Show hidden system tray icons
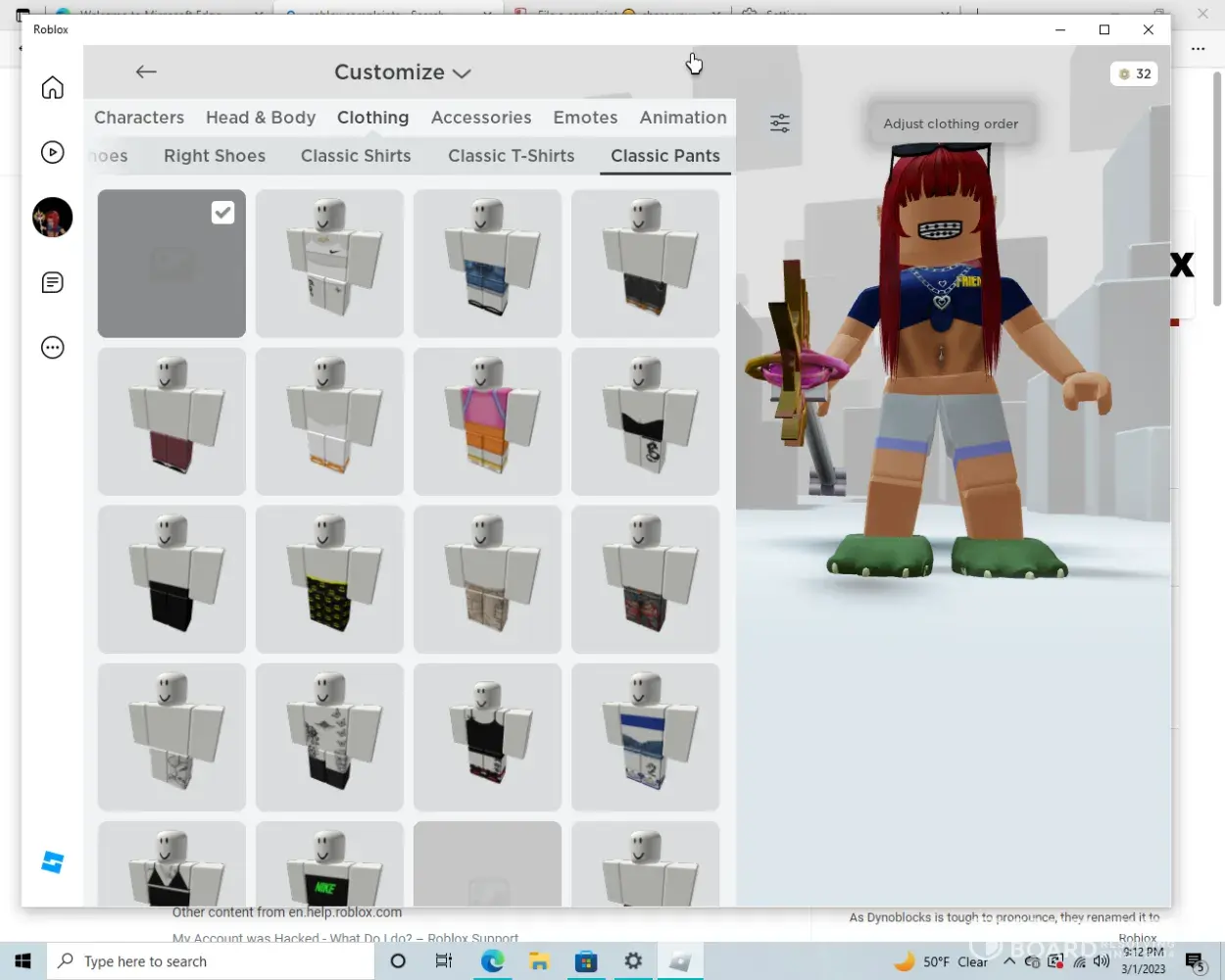 1009,961
